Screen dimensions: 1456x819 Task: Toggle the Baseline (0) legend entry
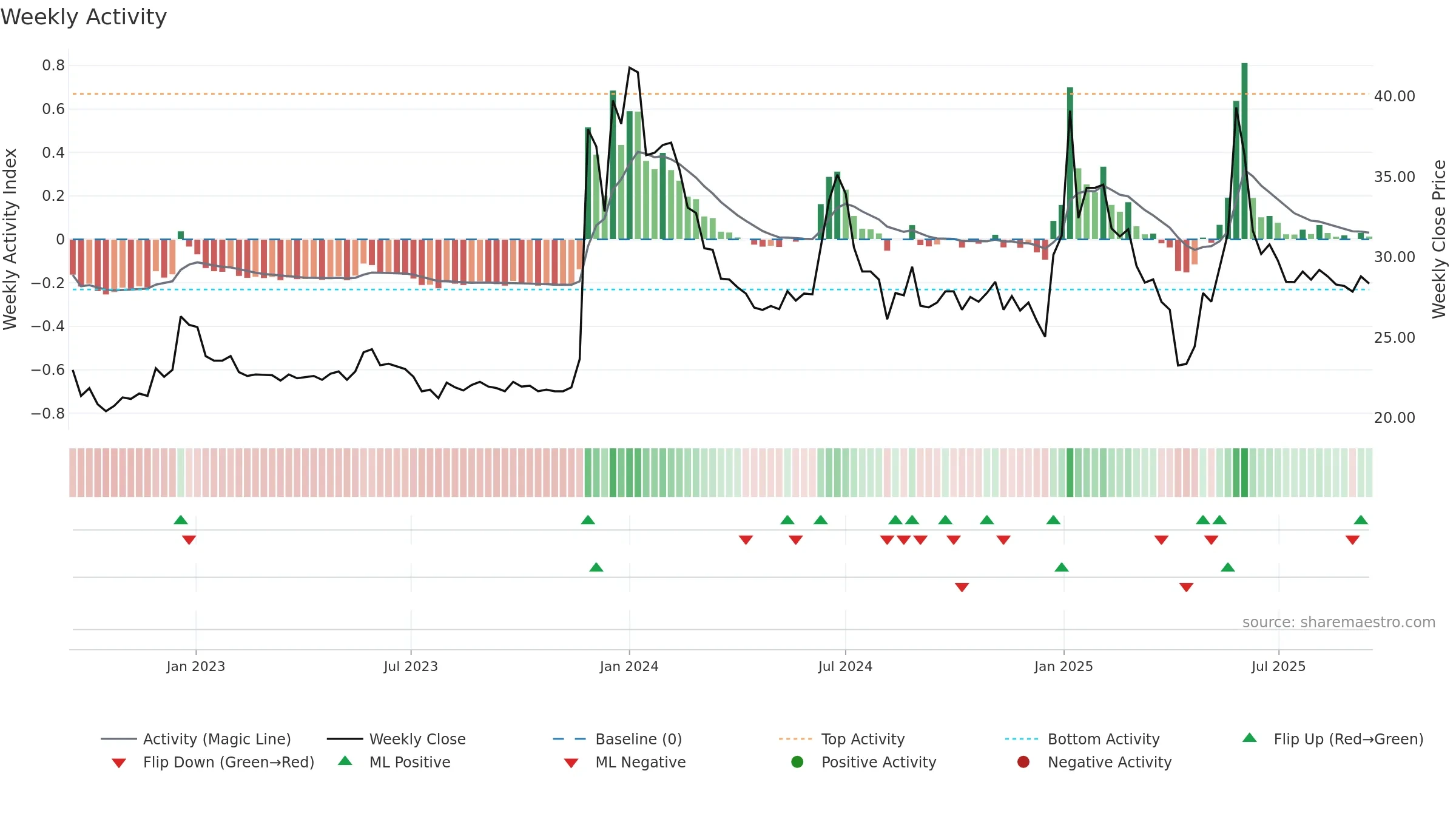coord(618,739)
